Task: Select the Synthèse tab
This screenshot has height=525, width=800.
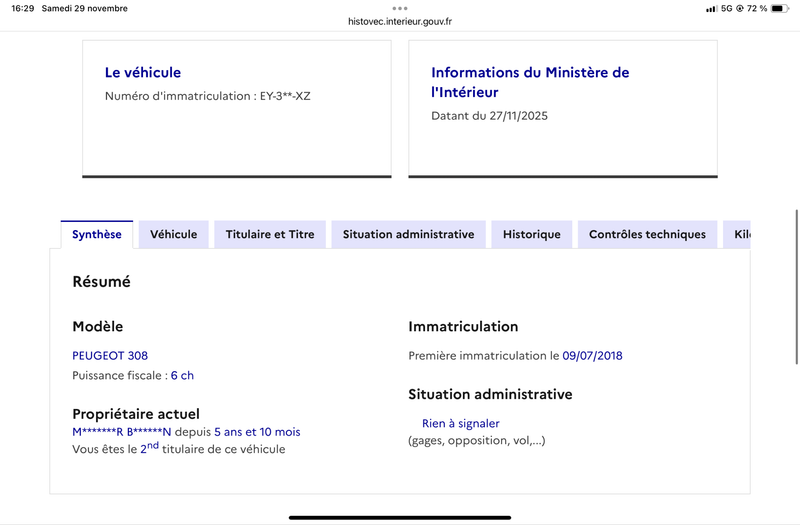Action: (97, 235)
